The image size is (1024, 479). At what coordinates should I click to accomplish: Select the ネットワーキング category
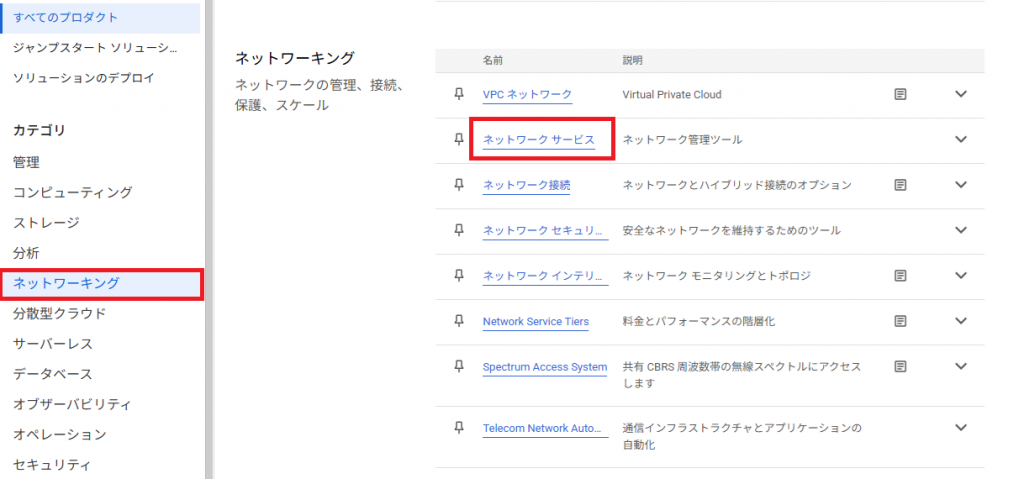click(x=101, y=284)
